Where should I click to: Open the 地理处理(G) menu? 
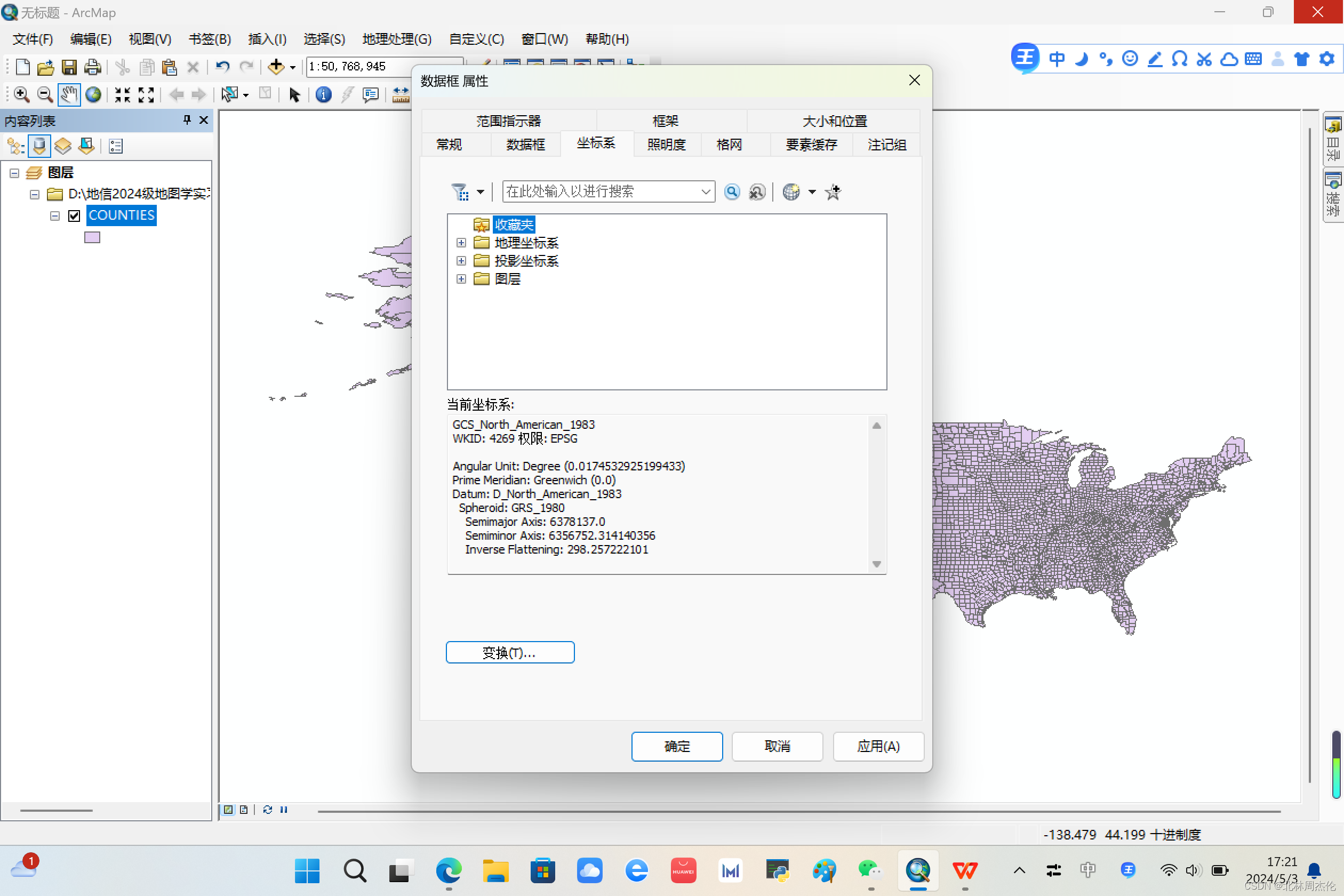(x=397, y=39)
